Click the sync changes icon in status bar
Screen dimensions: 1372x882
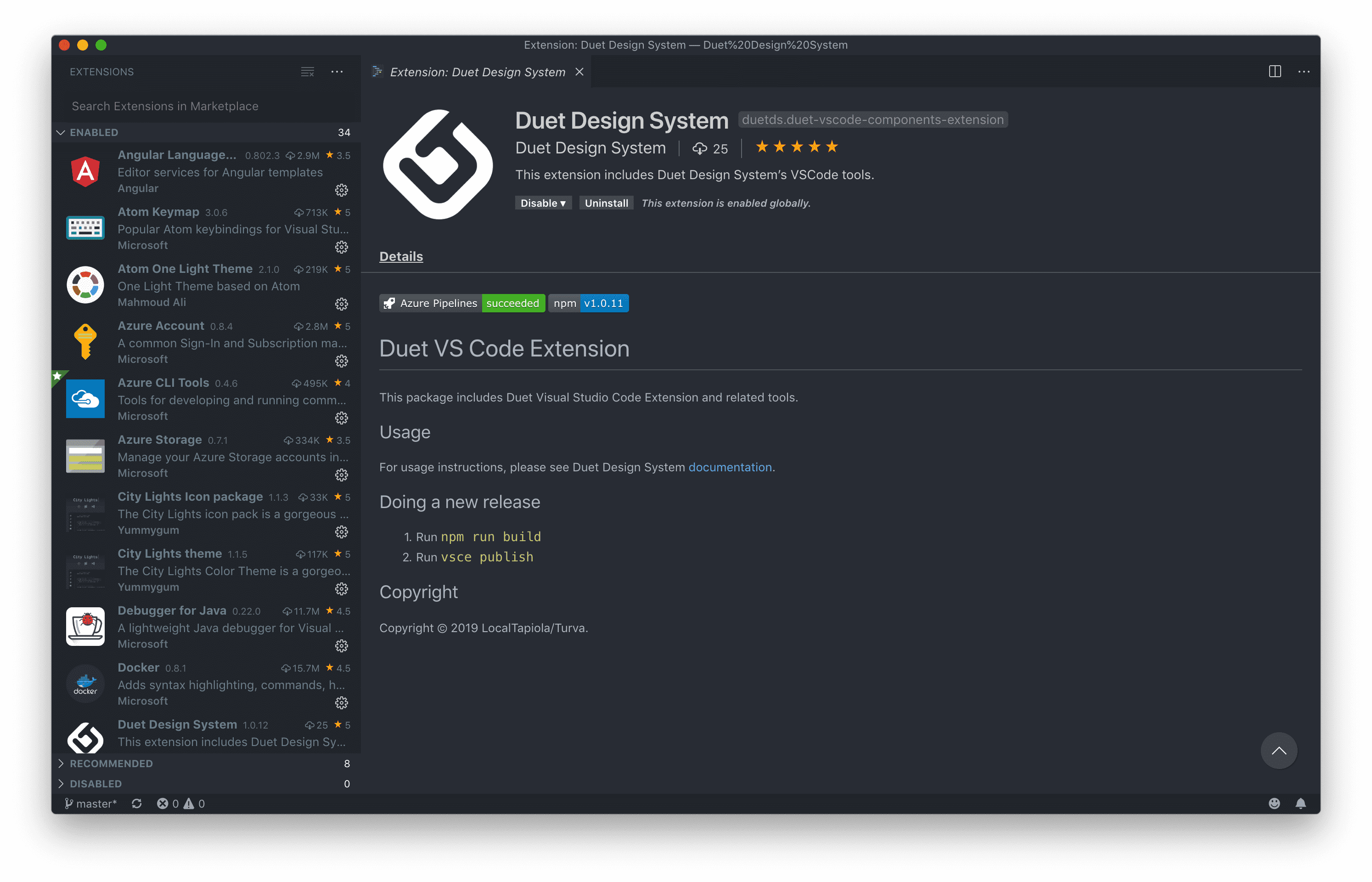[136, 803]
